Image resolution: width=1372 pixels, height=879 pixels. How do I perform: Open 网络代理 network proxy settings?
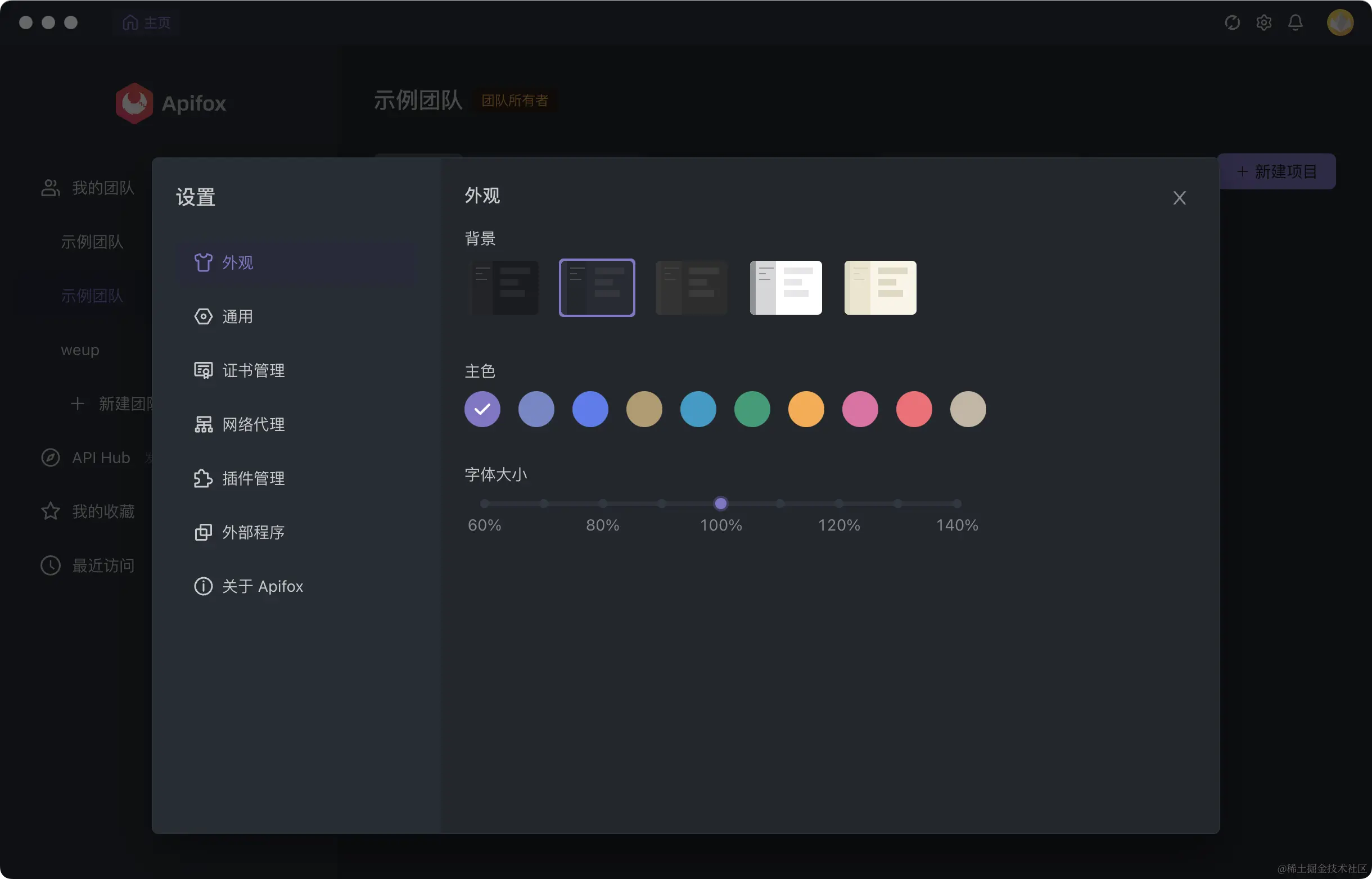coord(253,424)
